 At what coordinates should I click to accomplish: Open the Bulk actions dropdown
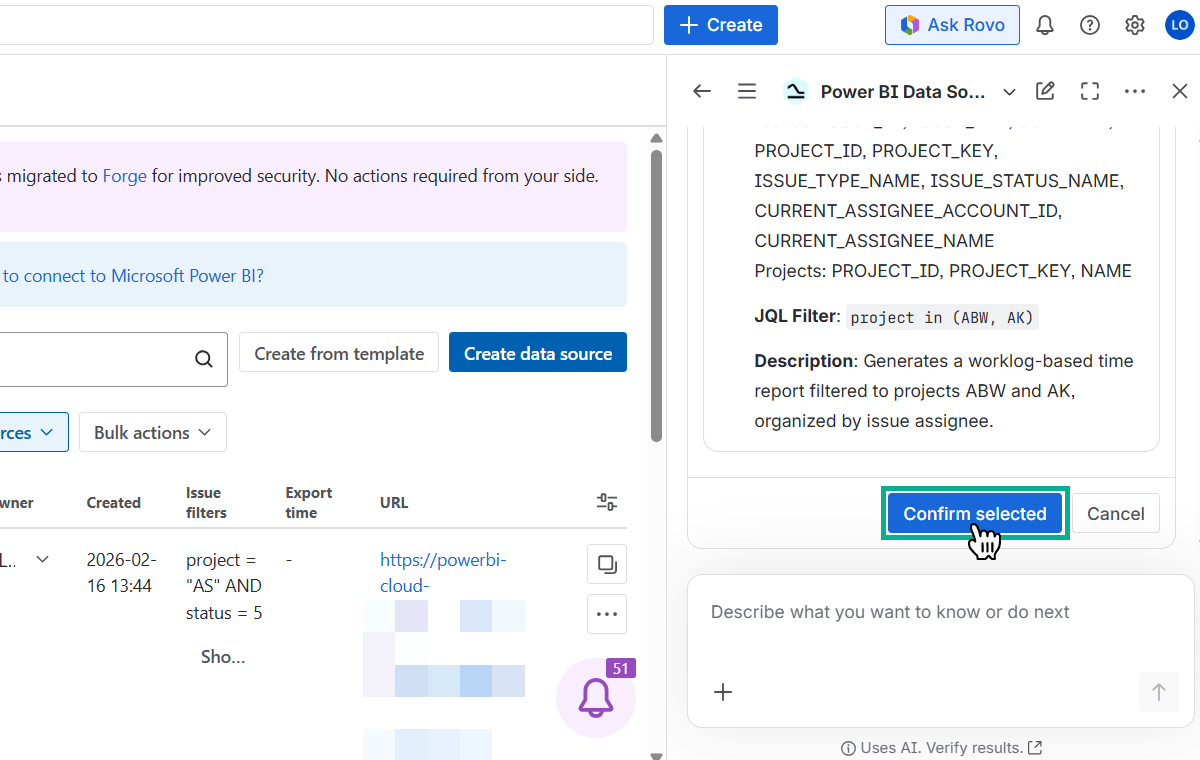[153, 432]
